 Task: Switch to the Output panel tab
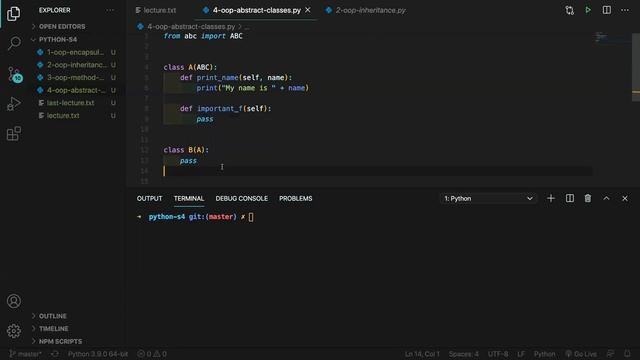click(x=149, y=198)
